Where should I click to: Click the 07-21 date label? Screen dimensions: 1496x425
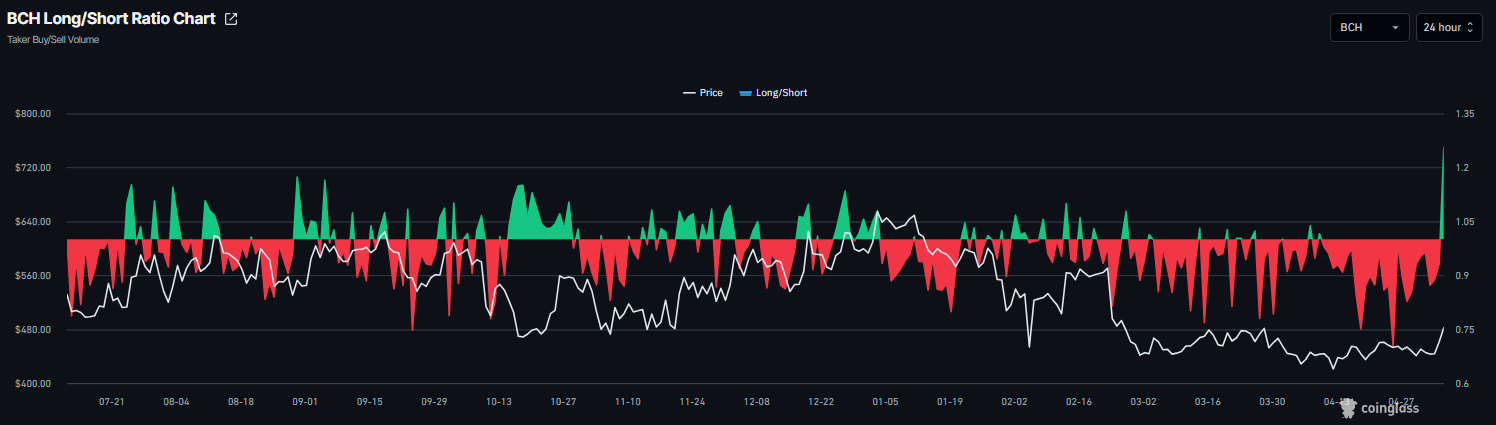click(x=112, y=402)
